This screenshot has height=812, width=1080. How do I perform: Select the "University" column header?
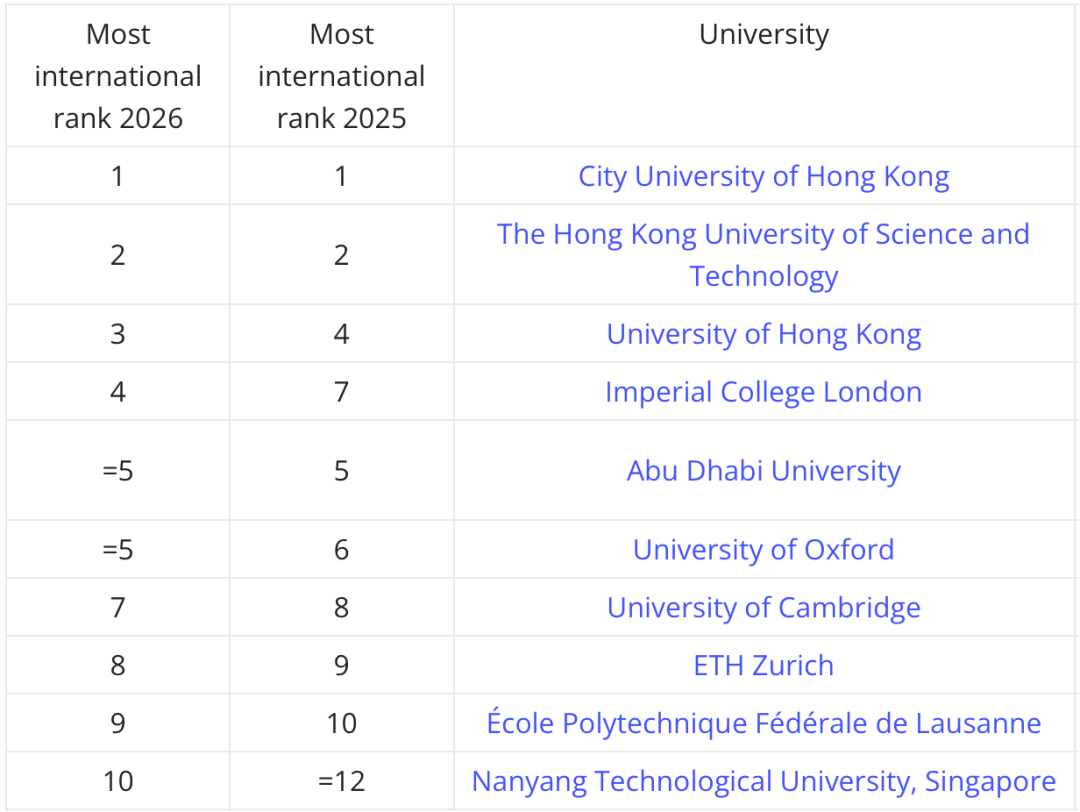[x=763, y=35]
